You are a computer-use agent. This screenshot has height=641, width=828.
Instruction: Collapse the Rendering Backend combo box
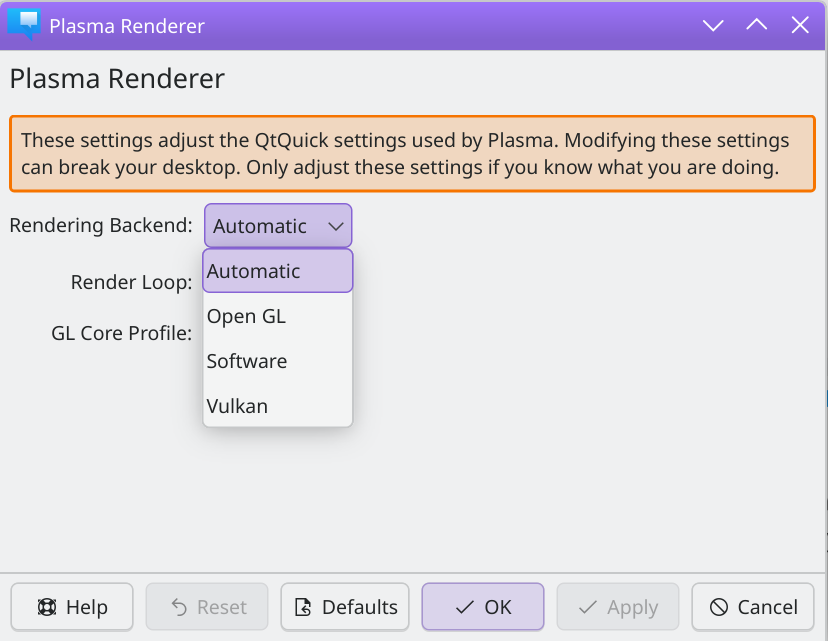pos(278,226)
